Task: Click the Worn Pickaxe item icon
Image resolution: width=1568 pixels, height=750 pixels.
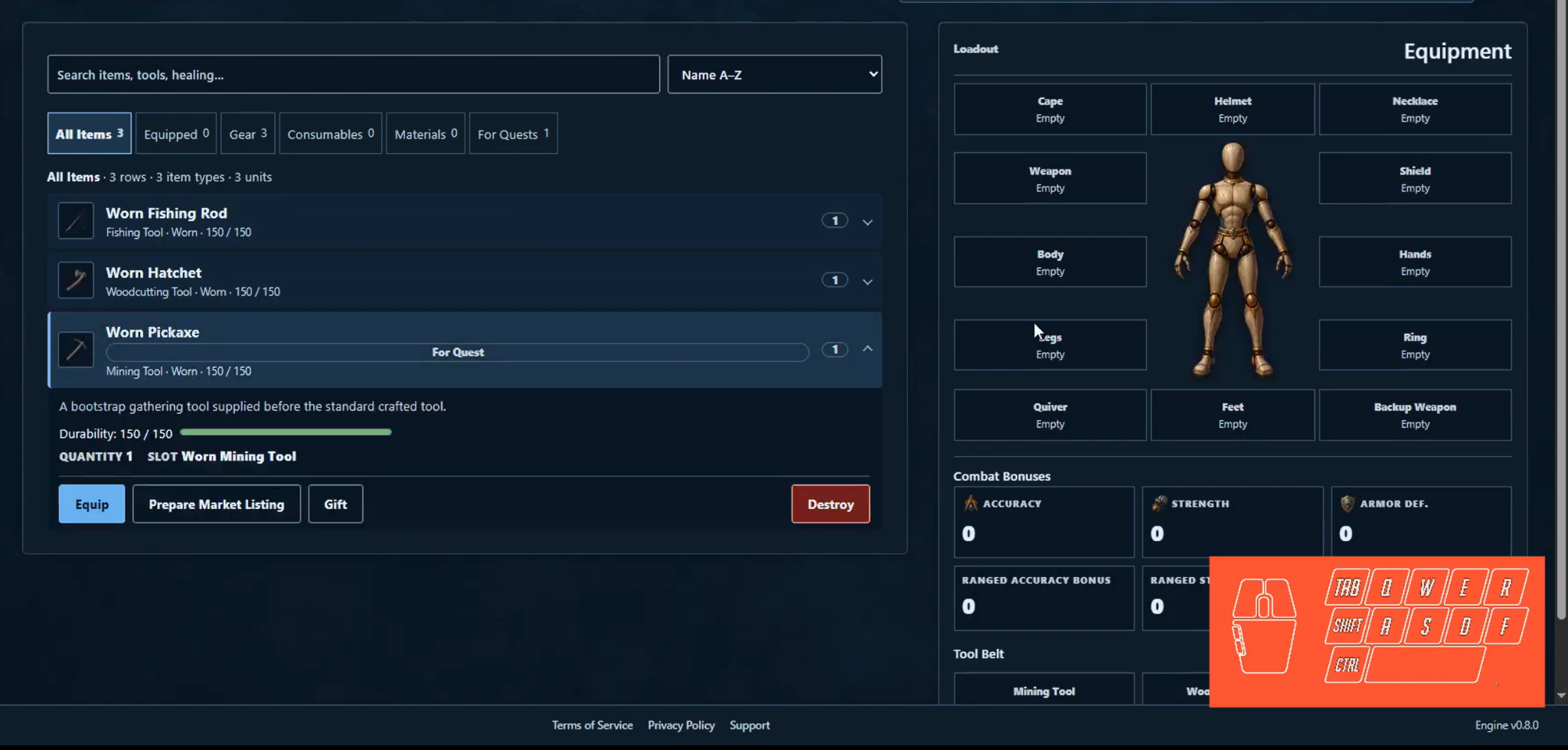Action: (x=76, y=350)
